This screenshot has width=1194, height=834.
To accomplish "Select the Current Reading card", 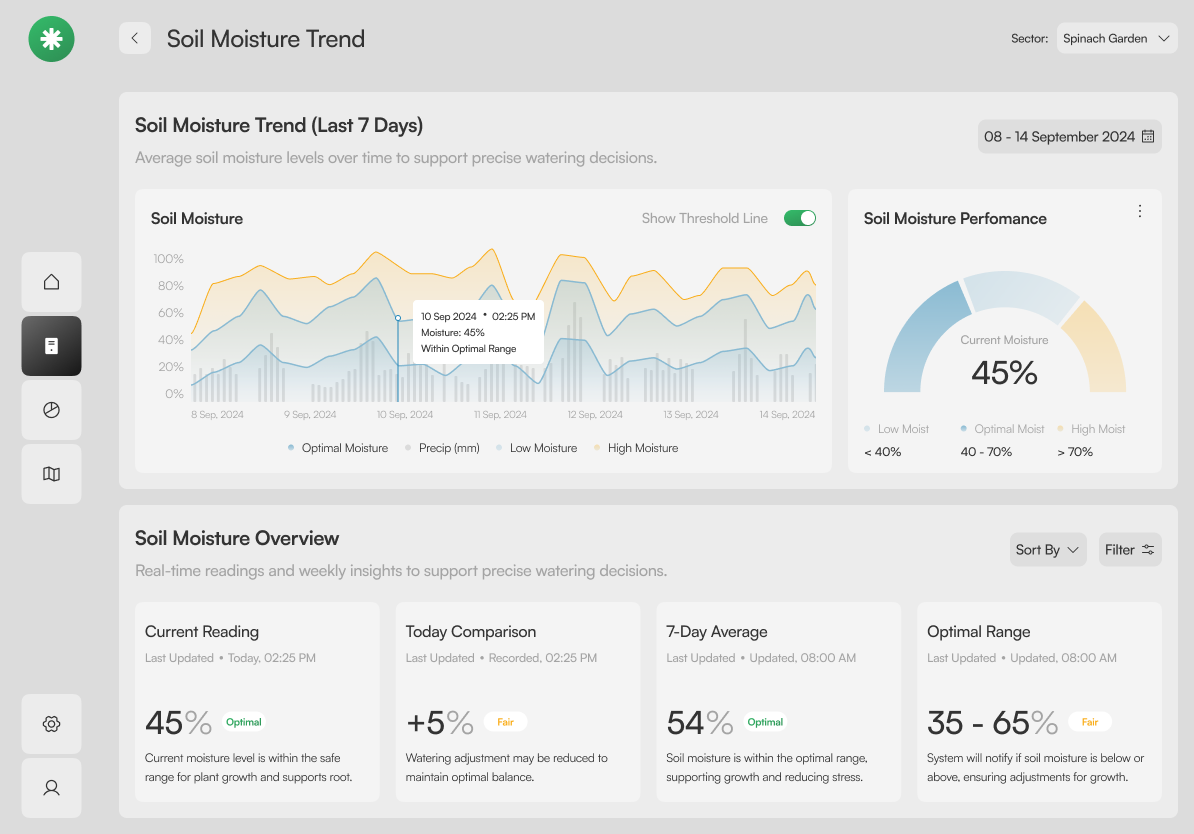I will [257, 701].
